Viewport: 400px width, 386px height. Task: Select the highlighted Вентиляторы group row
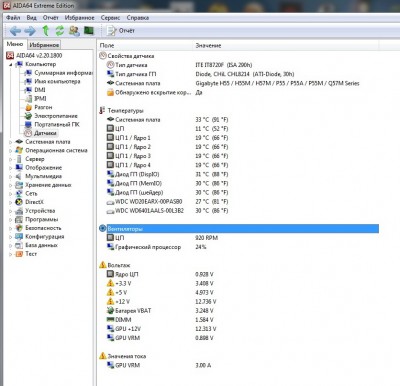[x=239, y=229]
